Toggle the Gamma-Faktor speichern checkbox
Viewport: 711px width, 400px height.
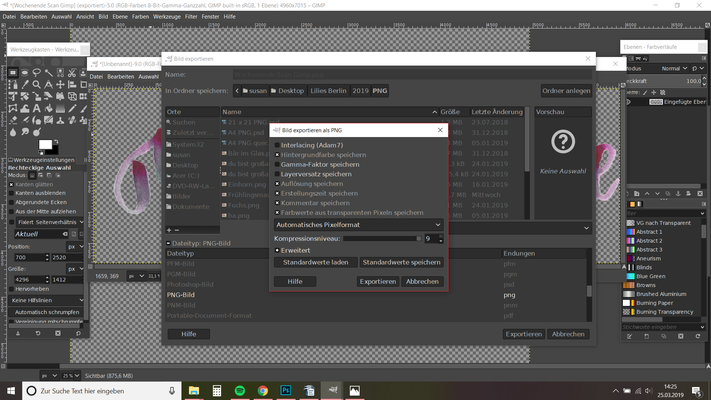click(278, 165)
